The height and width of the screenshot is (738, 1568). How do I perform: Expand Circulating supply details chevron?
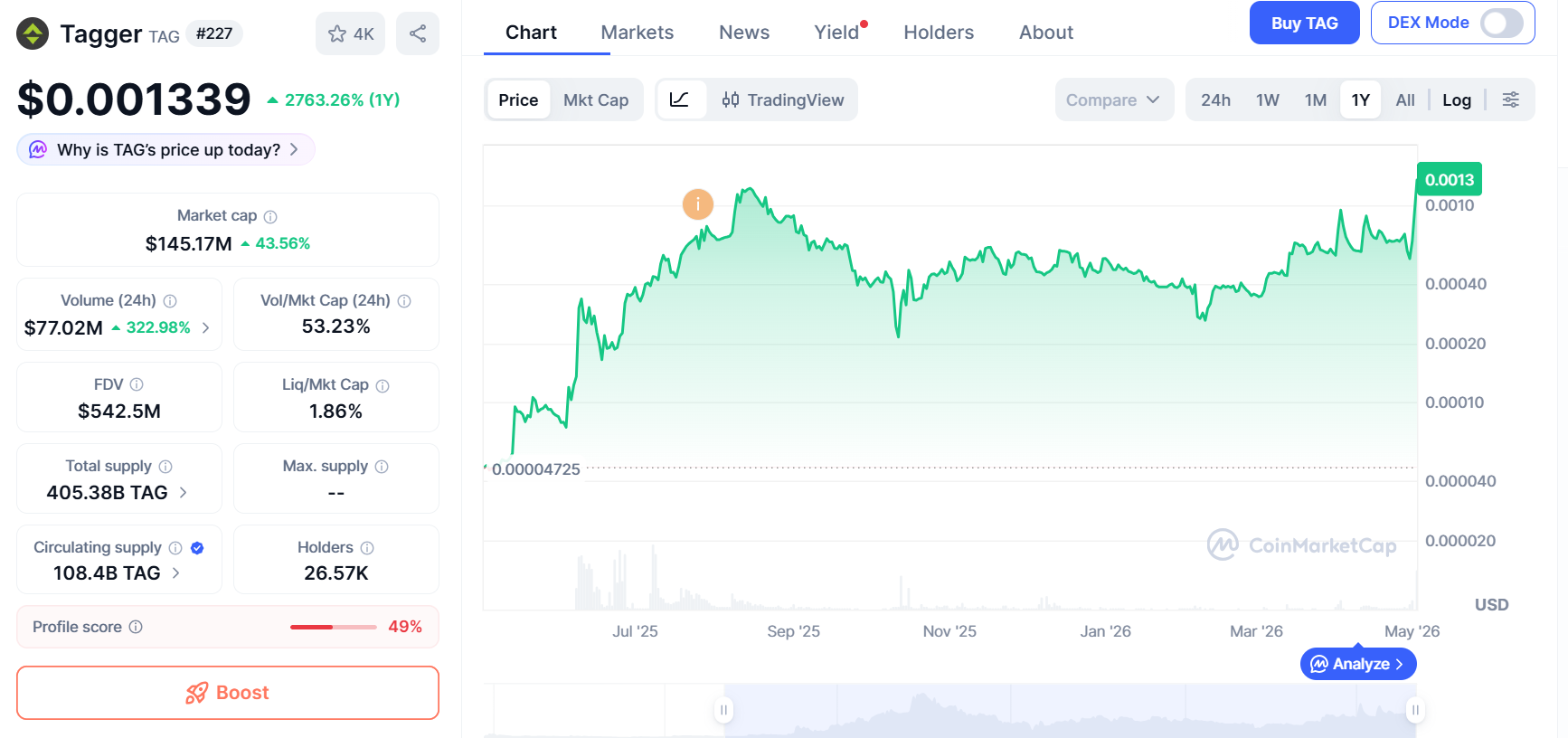click(176, 572)
